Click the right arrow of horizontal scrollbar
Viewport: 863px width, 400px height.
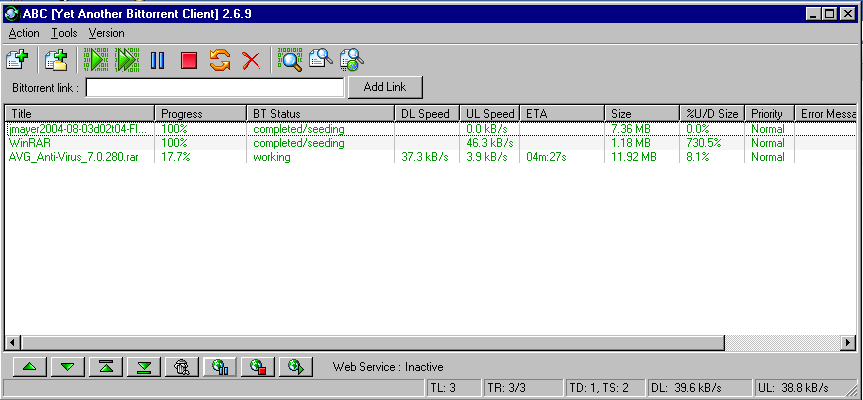pos(849,342)
